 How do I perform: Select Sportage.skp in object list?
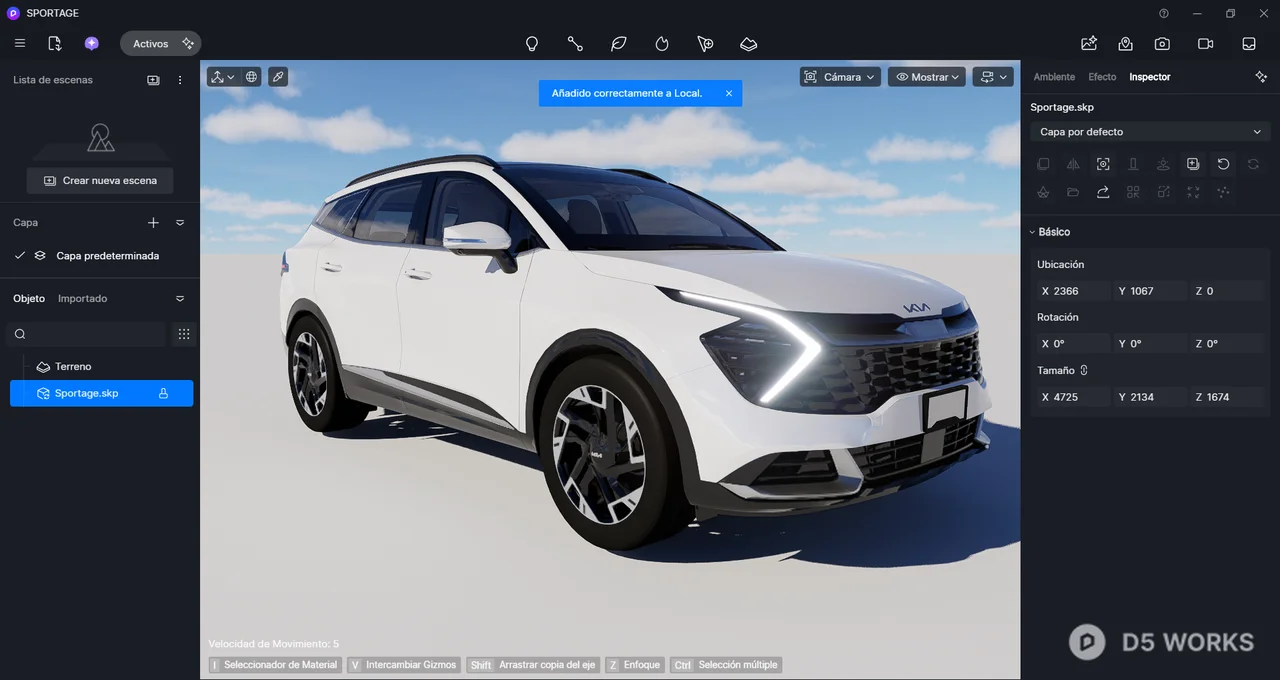point(101,393)
